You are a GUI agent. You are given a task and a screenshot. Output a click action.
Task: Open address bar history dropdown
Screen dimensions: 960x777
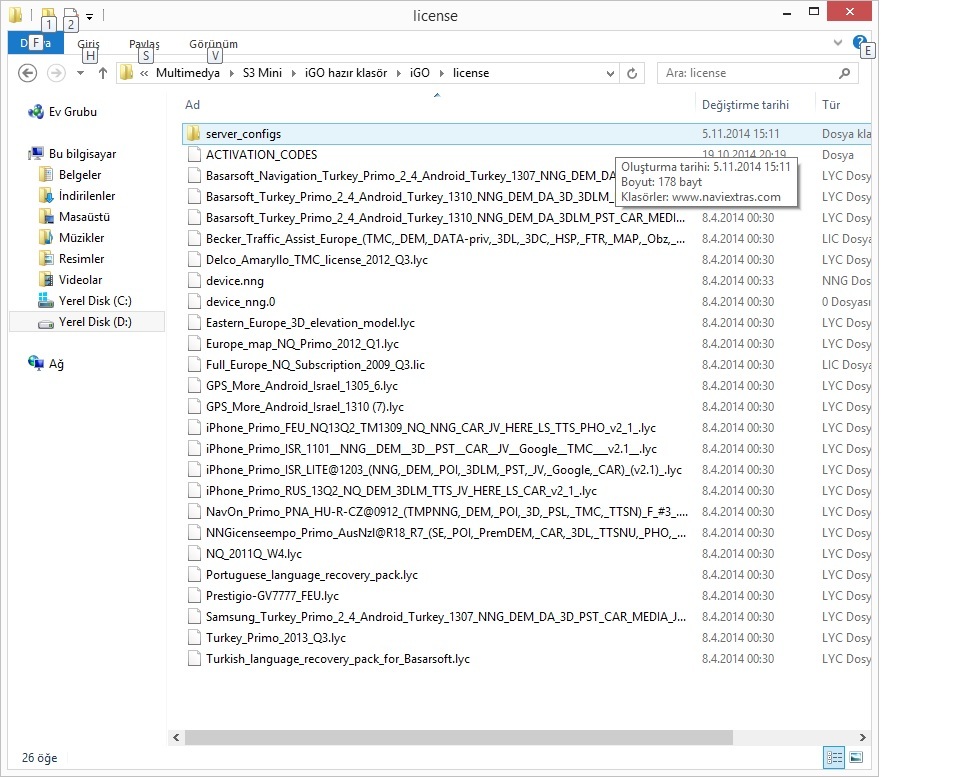611,73
